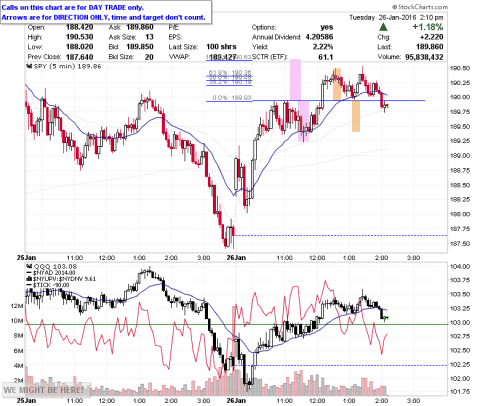The height and width of the screenshot is (406, 480).
Task: Click the Yield value 2.22%
Action: tap(323, 47)
